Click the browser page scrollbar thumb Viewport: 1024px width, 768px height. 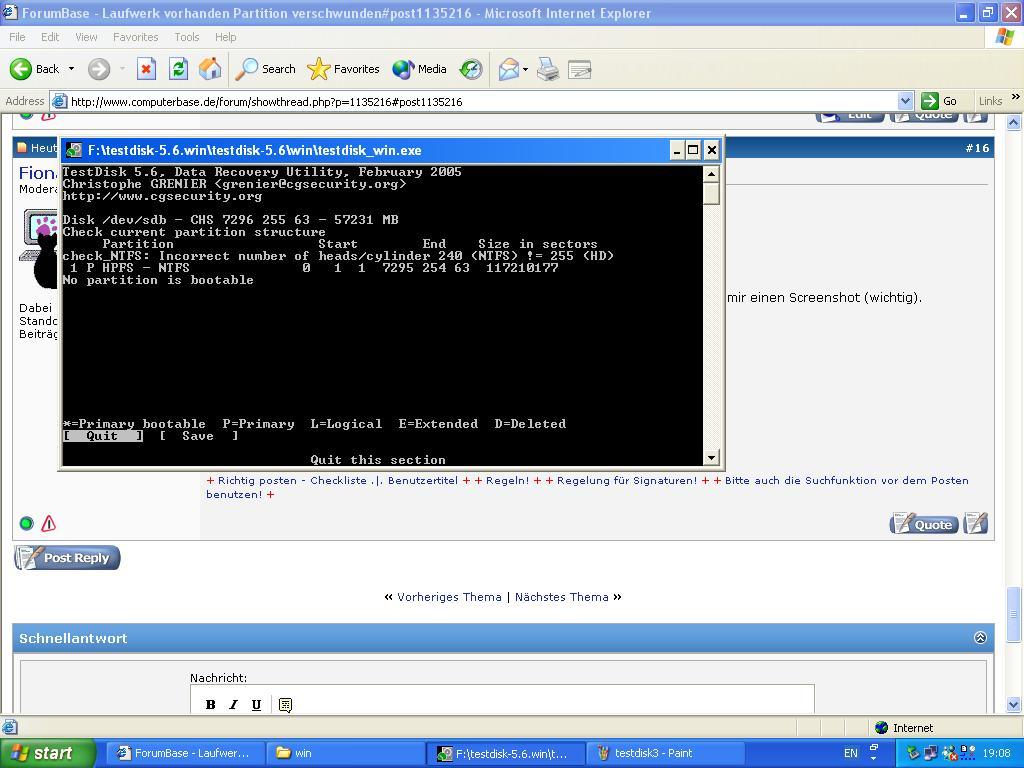(x=1014, y=616)
